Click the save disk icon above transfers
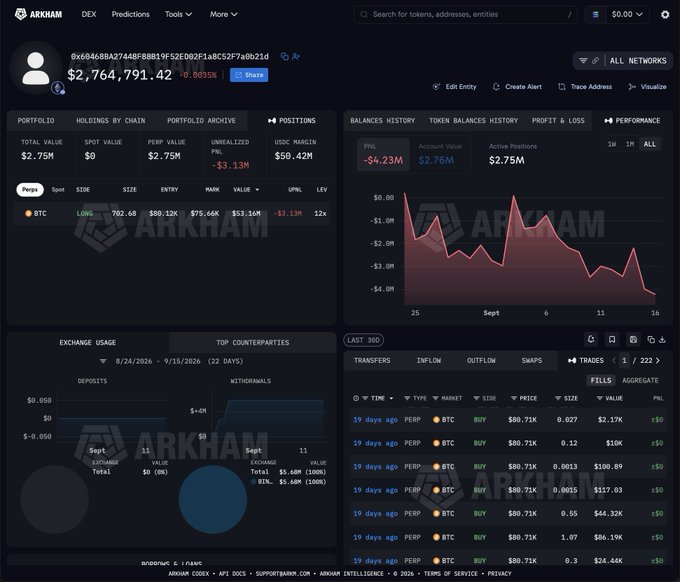 [x=633, y=340]
